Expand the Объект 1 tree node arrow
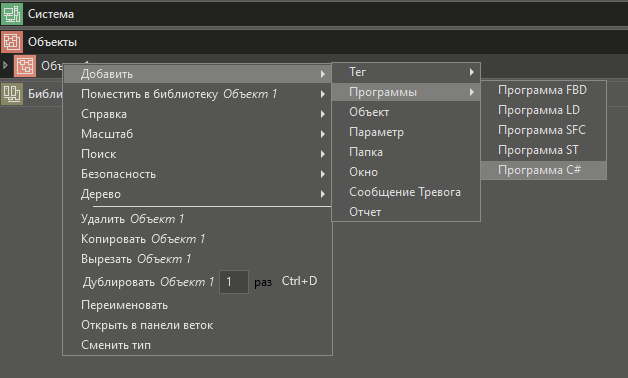Image resolution: width=628 pixels, height=378 pixels. click(x=5, y=65)
